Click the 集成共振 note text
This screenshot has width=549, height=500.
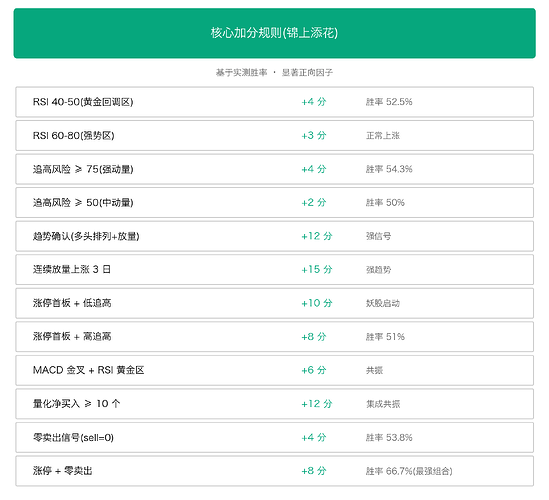(383, 404)
